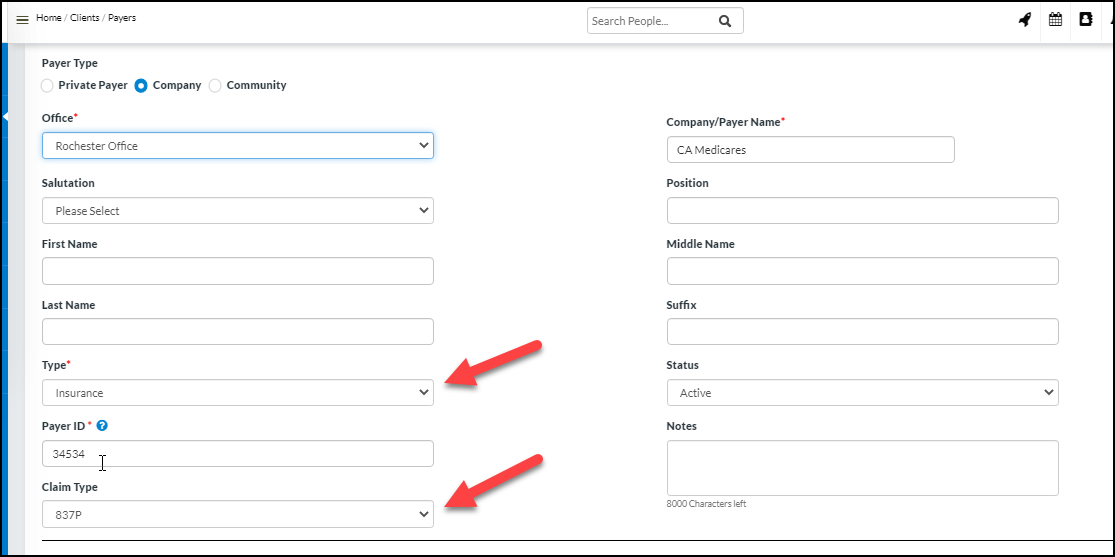Focus the Notes text area
1115x557 pixels.
tap(861, 468)
